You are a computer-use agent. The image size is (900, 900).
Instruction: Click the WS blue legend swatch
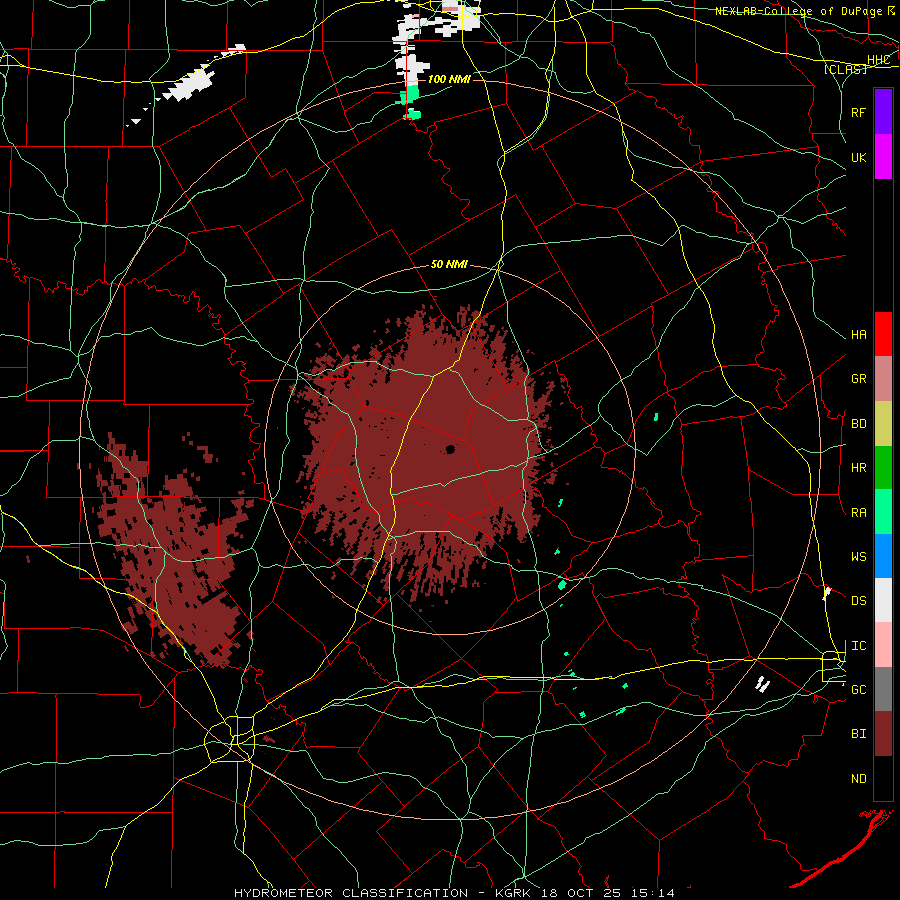[883, 556]
